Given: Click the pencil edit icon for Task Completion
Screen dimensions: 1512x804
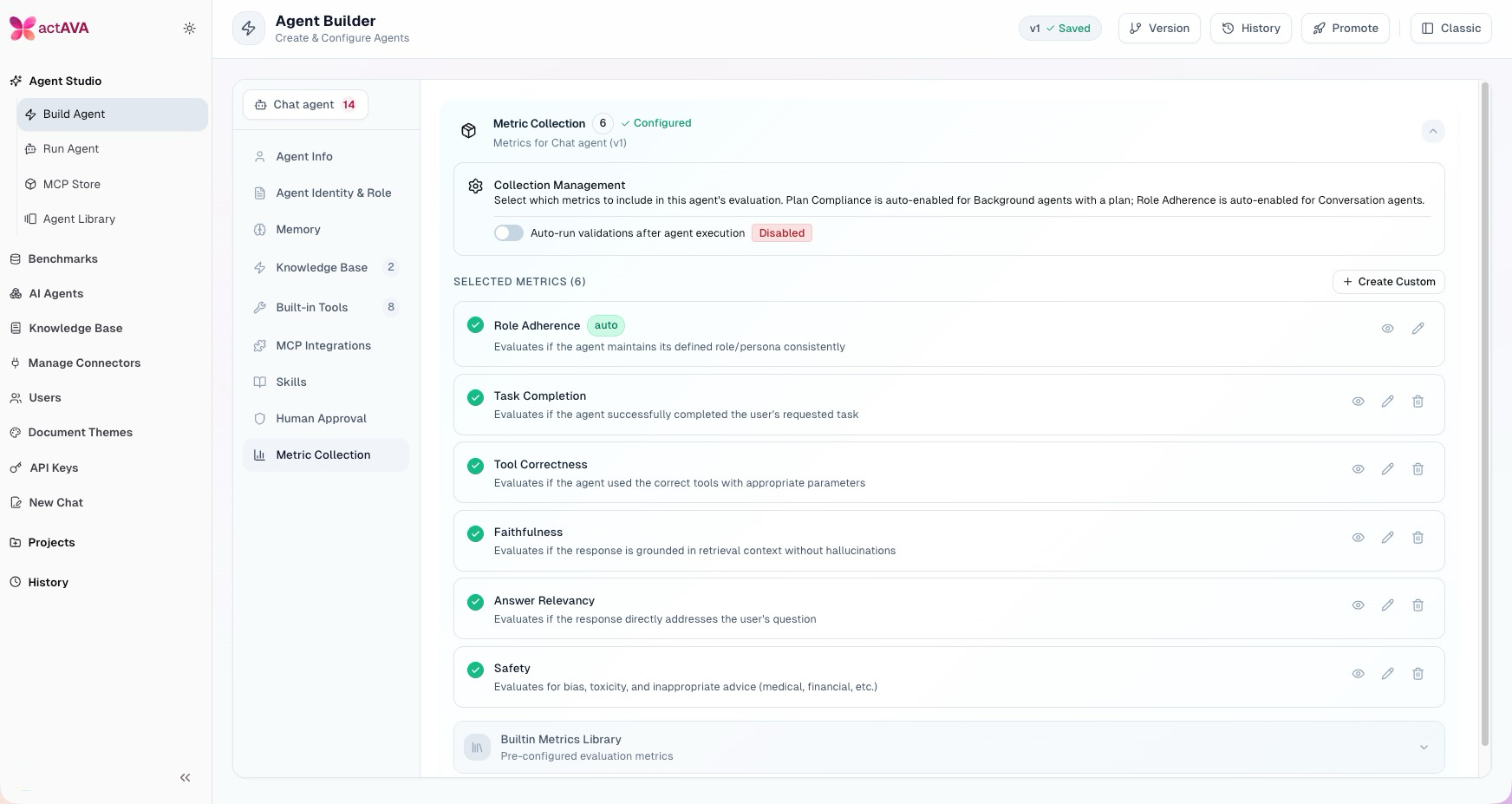Looking at the screenshot, I should pyautogui.click(x=1387, y=402).
